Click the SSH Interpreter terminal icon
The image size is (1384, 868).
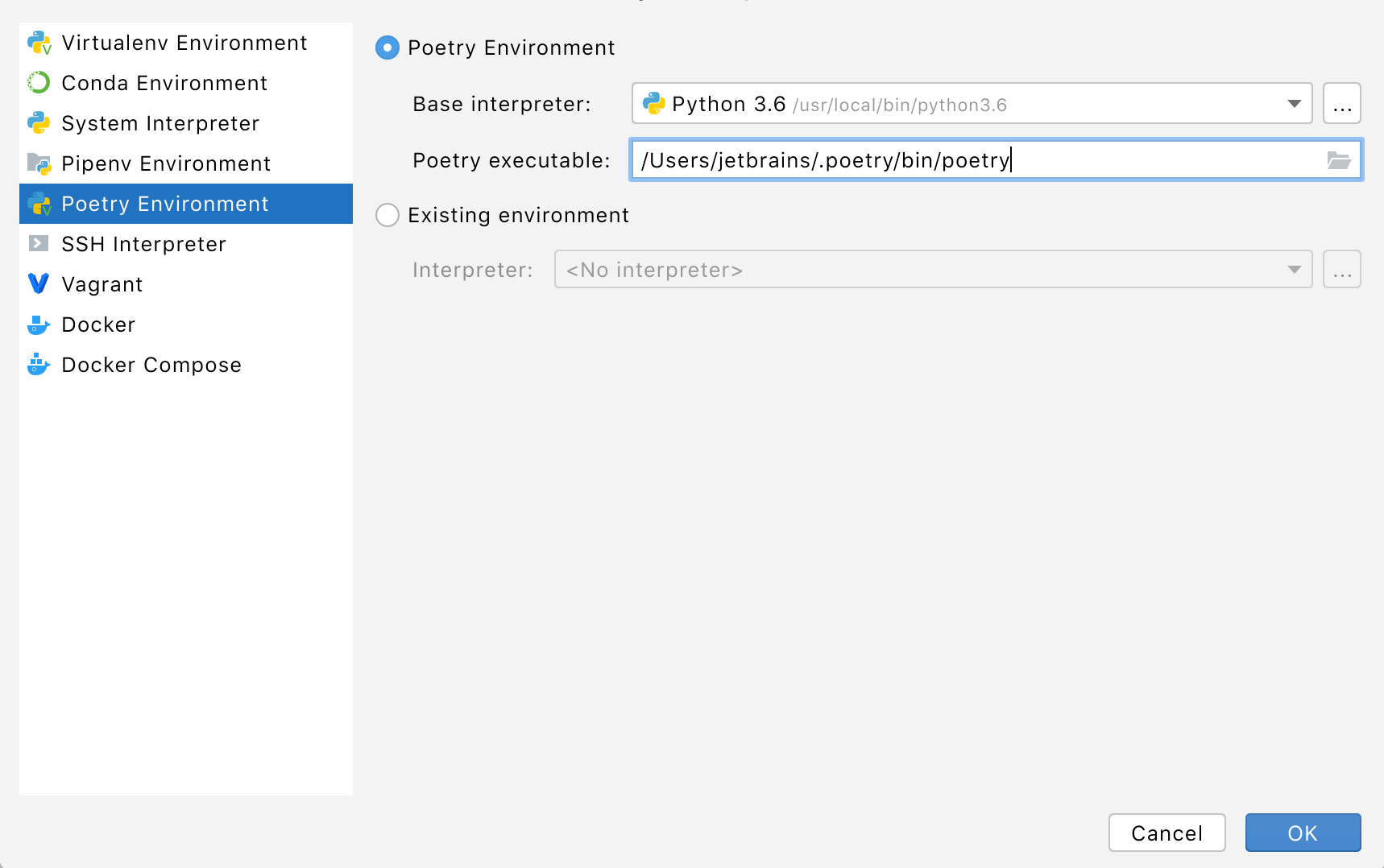click(x=38, y=243)
